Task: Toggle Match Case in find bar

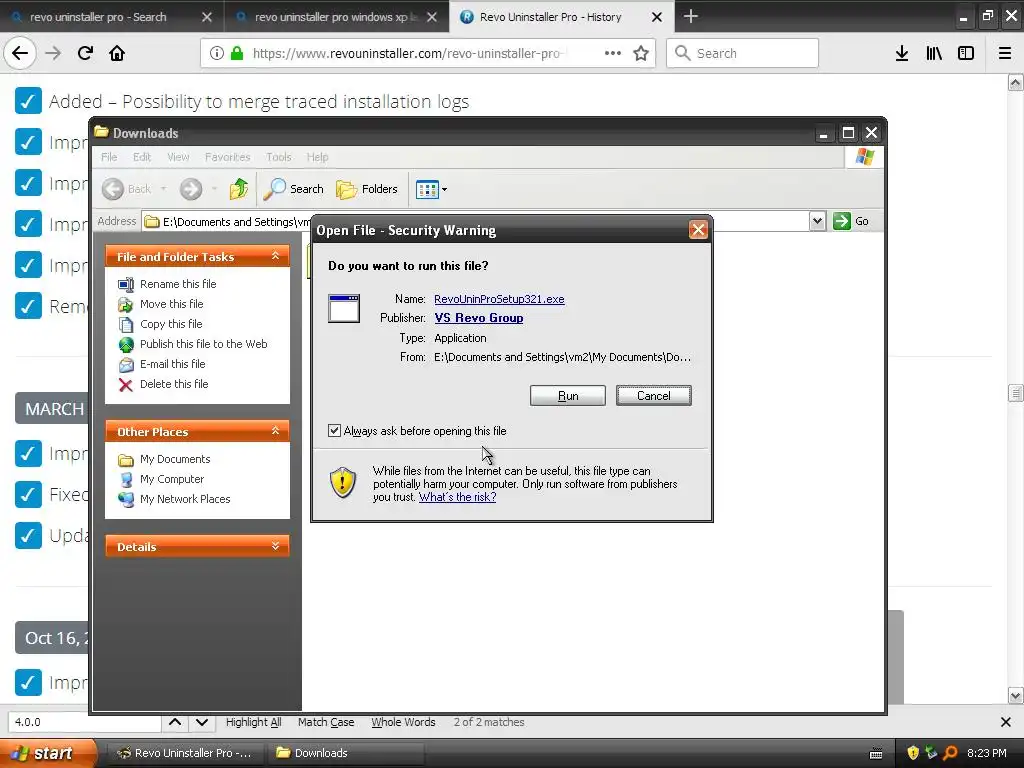Action: pyautogui.click(x=326, y=722)
